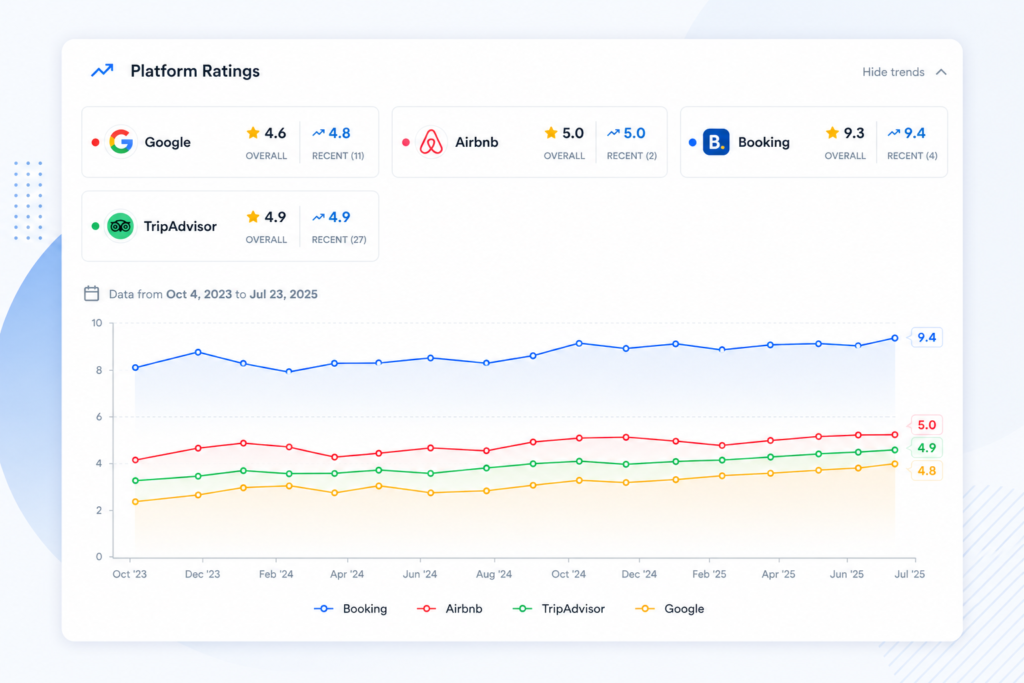Screen dimensions: 1024x683
Task: Click the RECENT (2) label
Action: [x=632, y=155]
